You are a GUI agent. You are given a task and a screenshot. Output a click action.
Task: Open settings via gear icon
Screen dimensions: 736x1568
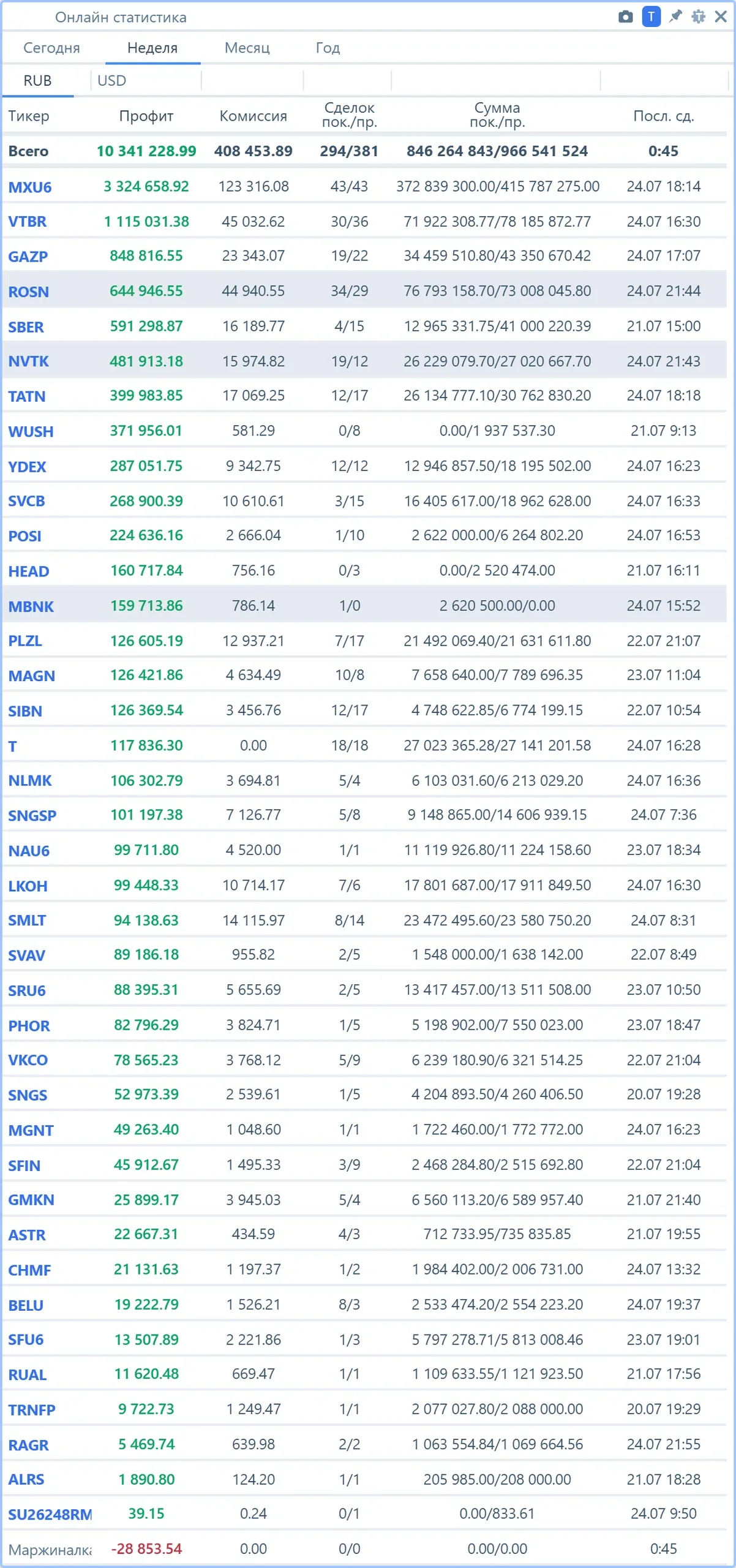point(698,17)
